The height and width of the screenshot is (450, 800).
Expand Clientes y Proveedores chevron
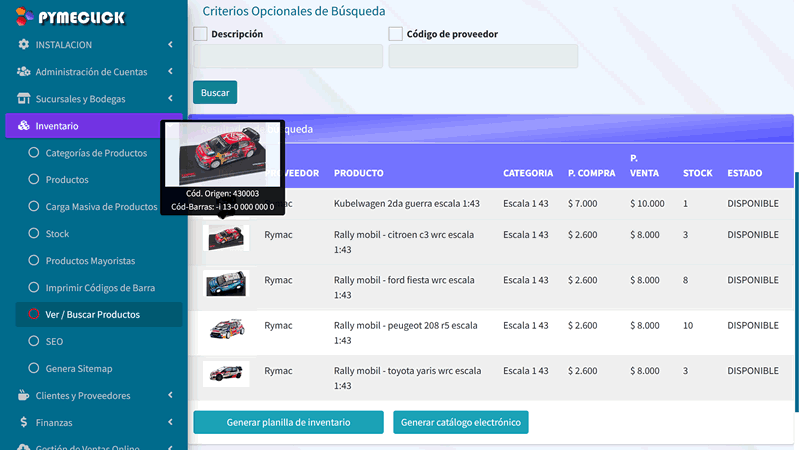click(x=170, y=395)
